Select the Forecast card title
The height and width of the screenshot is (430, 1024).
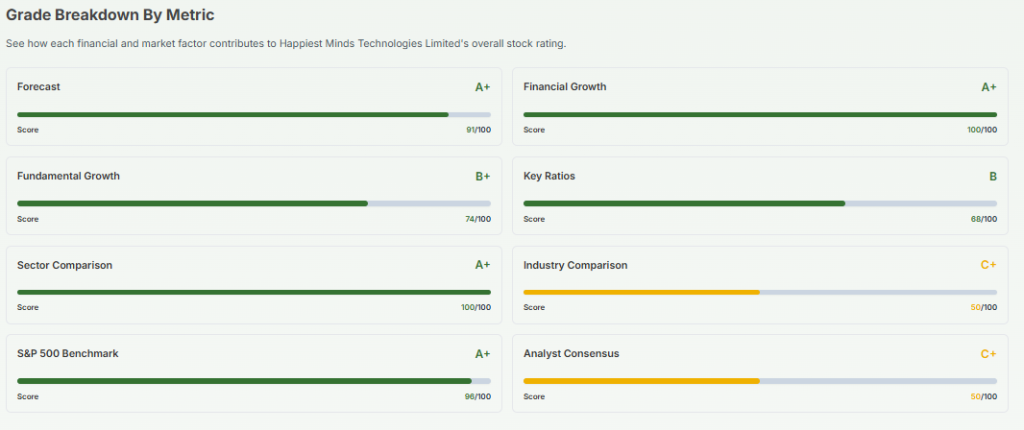click(x=39, y=87)
